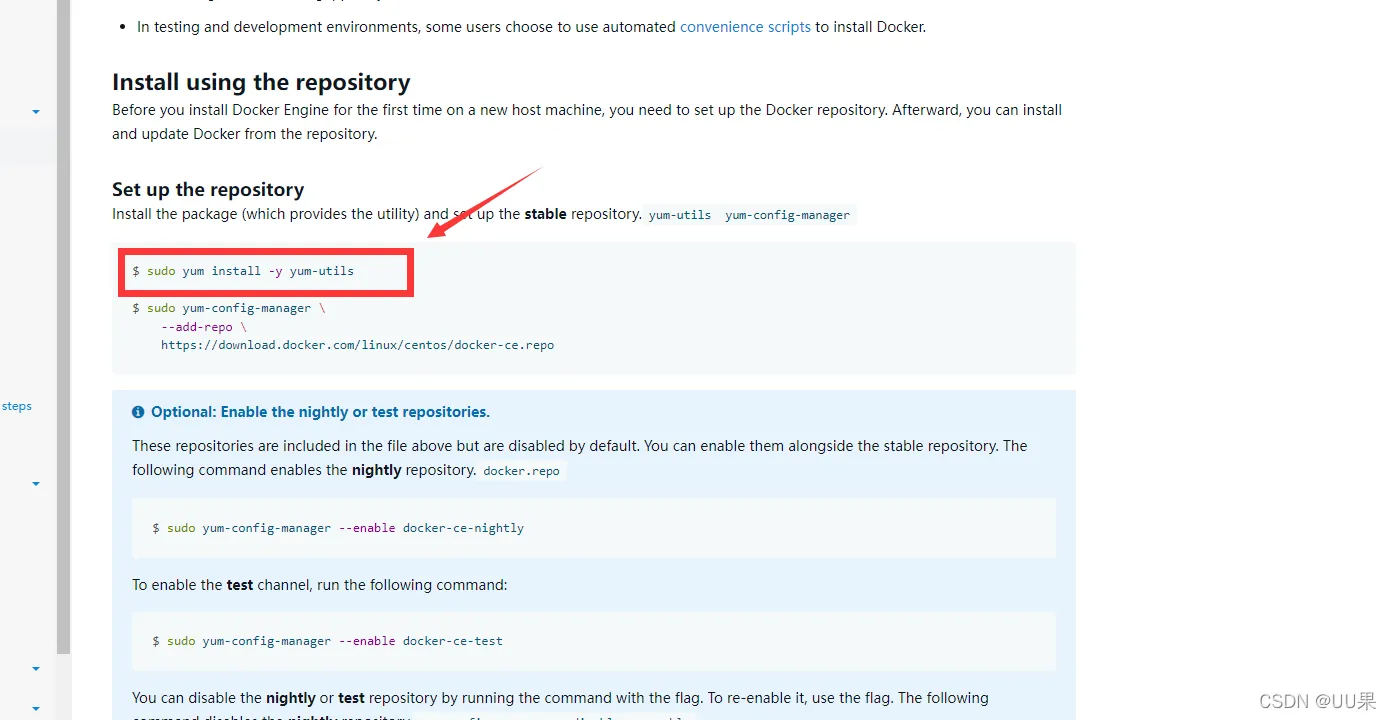Screen dimensions: 1392x720
Task: Click the info icon beside Optional note
Action: [x=138, y=412]
